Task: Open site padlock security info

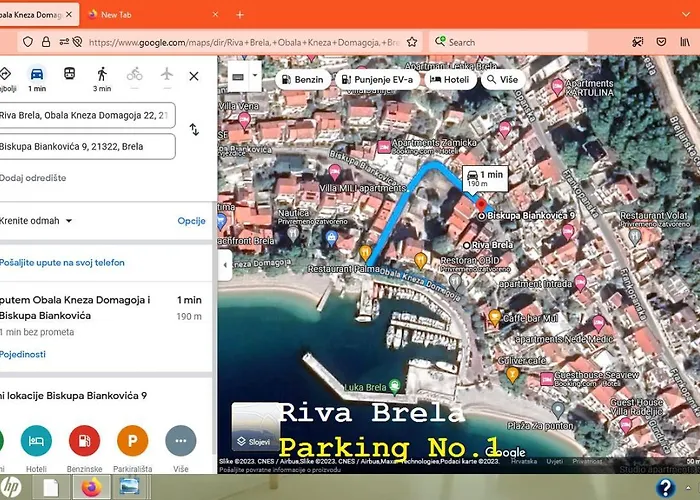Action: click(x=46, y=42)
